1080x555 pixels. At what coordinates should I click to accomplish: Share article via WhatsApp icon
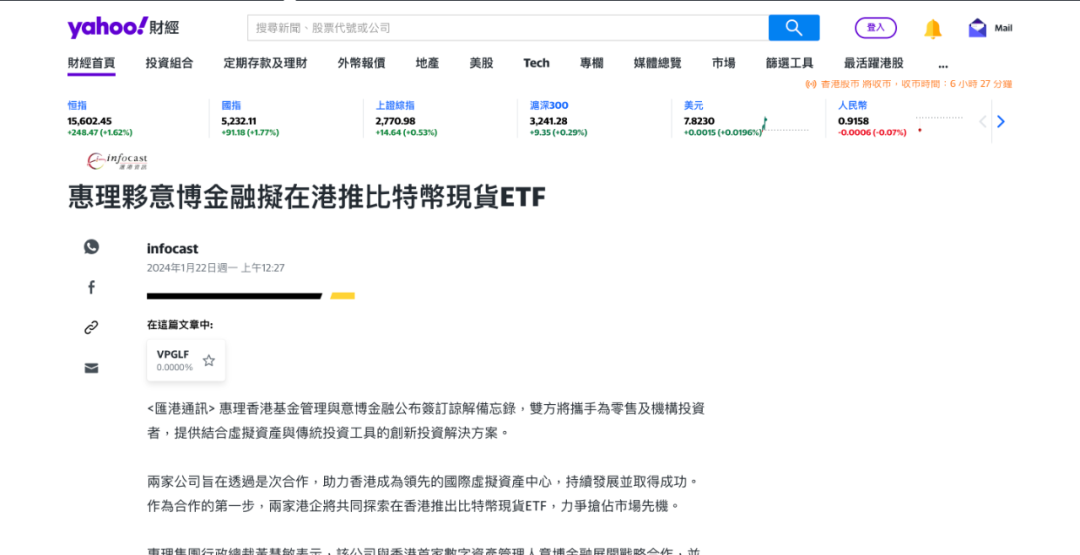[x=92, y=247]
